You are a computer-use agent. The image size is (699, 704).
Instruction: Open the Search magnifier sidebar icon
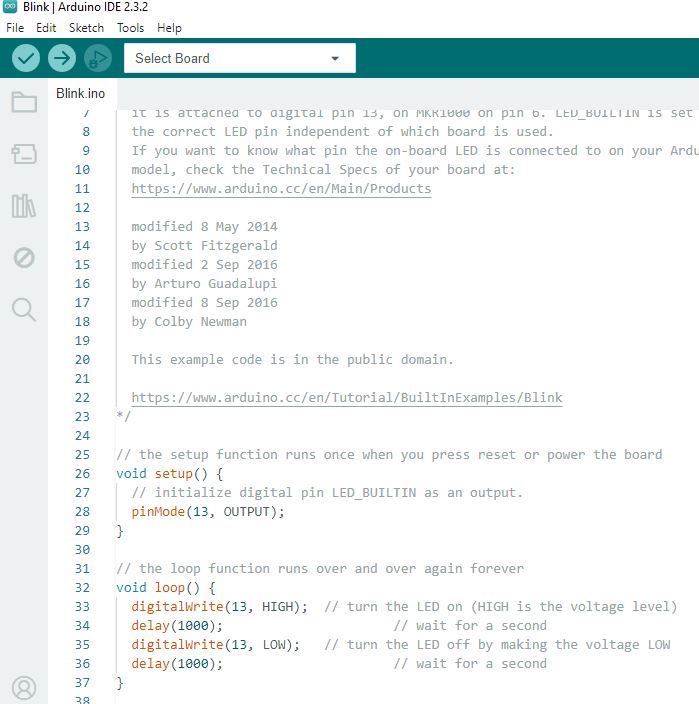(x=24, y=310)
